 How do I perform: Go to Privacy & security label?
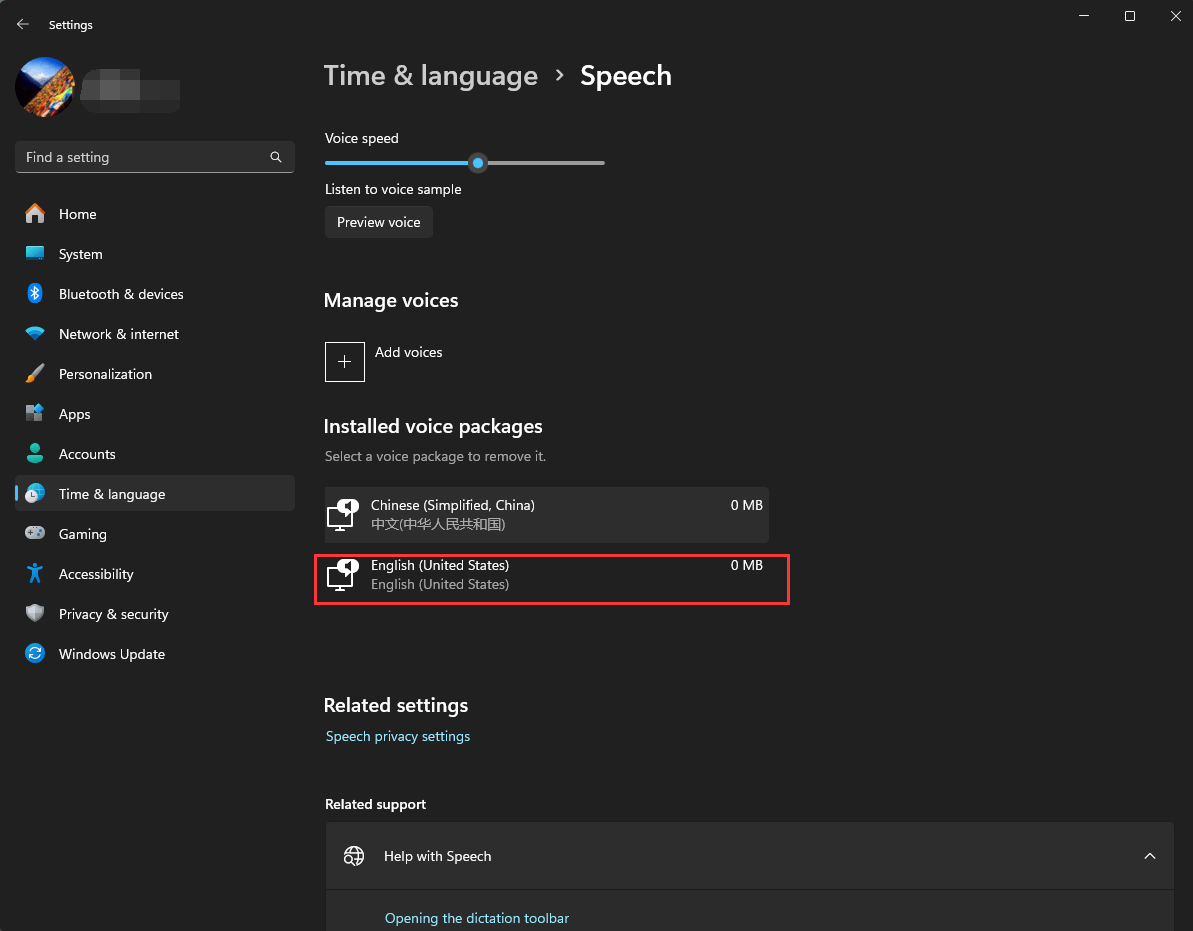(x=113, y=614)
